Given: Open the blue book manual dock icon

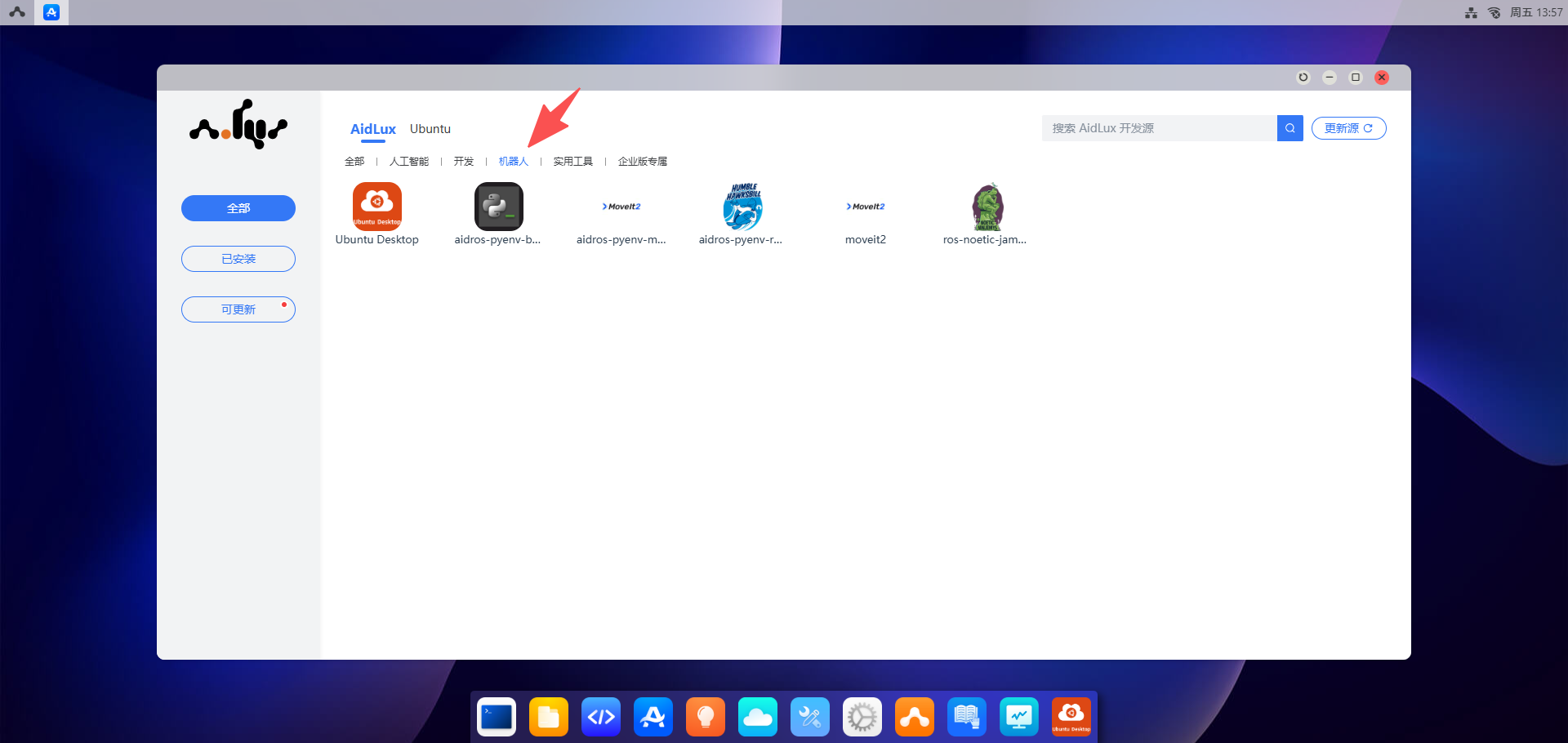Looking at the screenshot, I should tap(967, 717).
